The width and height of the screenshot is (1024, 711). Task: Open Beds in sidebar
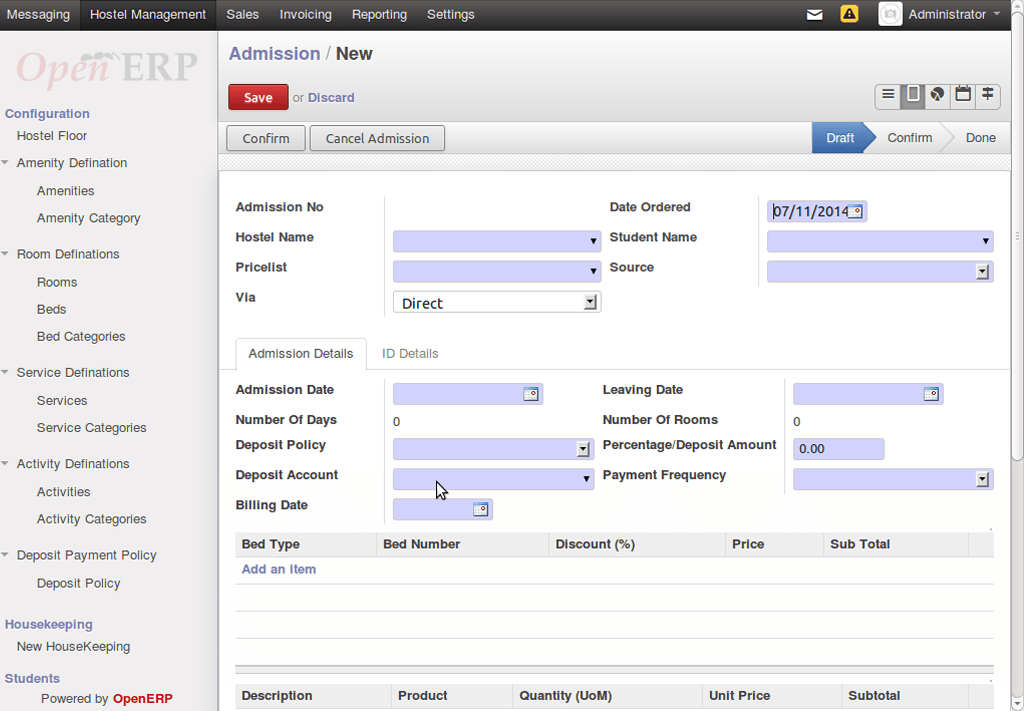pos(52,309)
